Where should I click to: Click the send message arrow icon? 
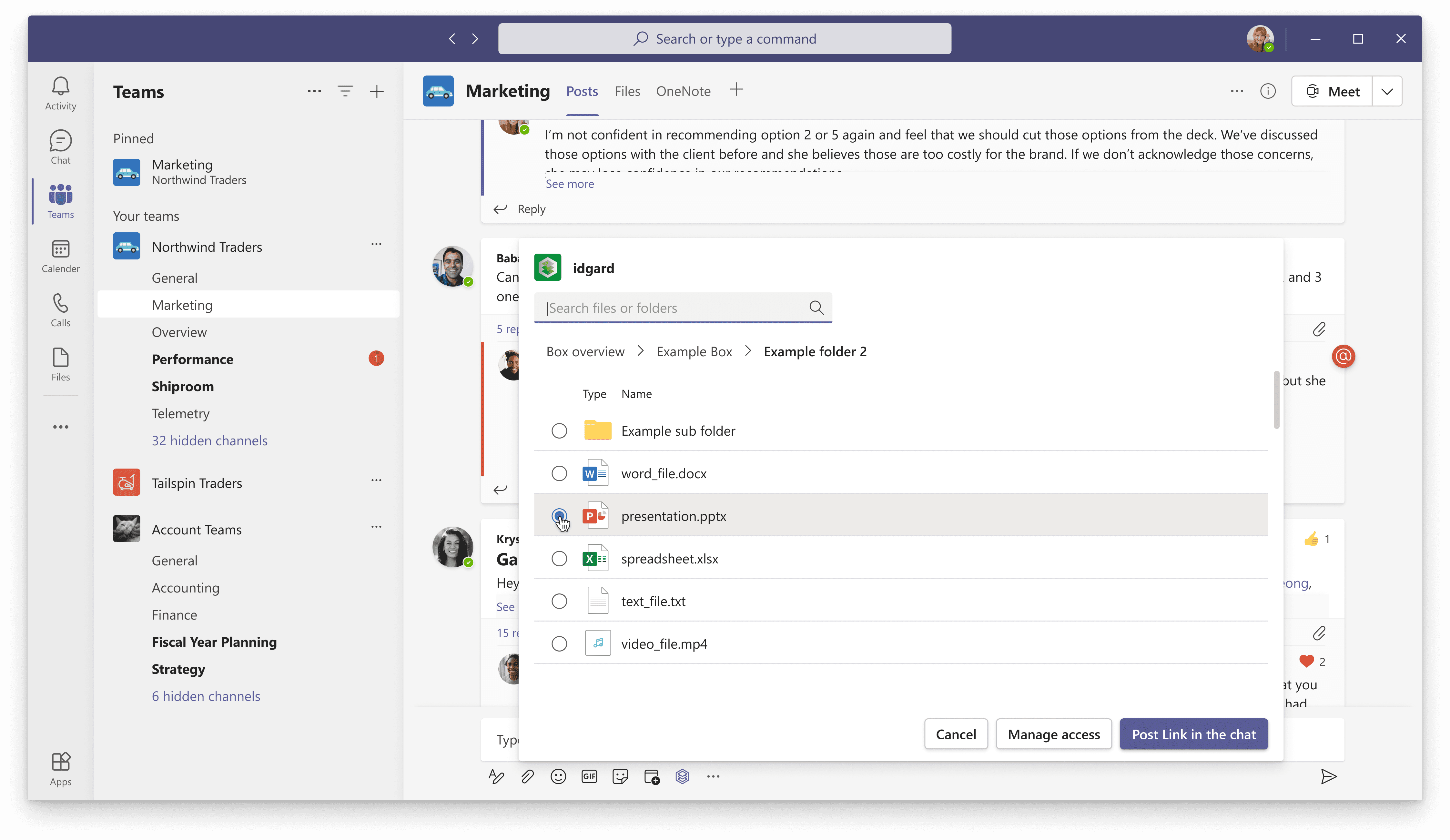click(1329, 777)
